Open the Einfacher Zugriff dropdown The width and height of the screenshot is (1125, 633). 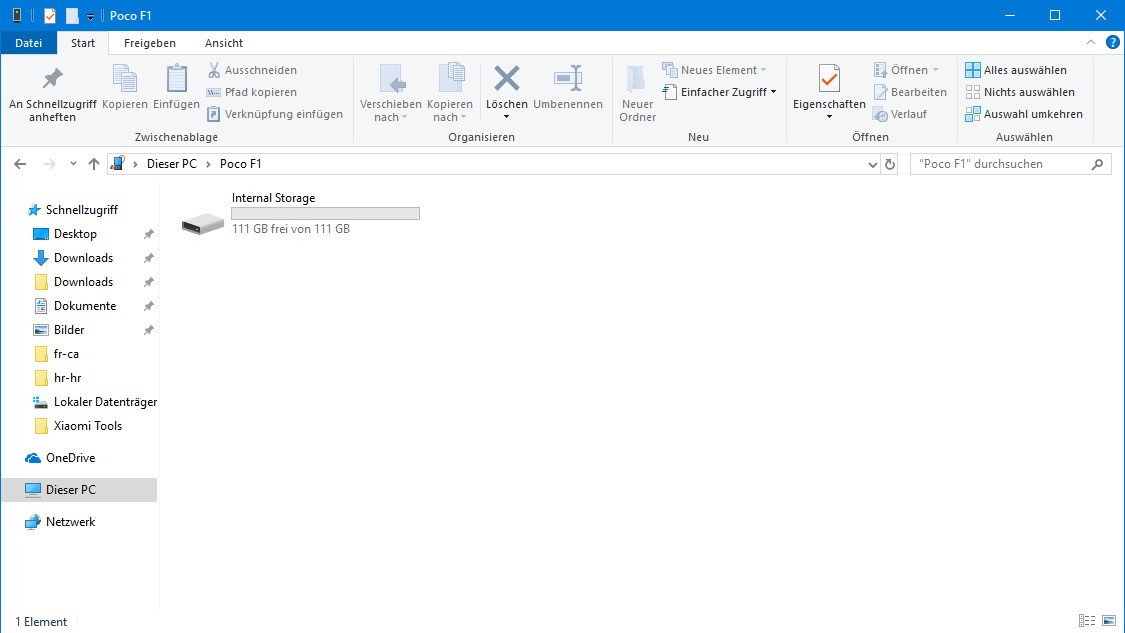(x=720, y=92)
